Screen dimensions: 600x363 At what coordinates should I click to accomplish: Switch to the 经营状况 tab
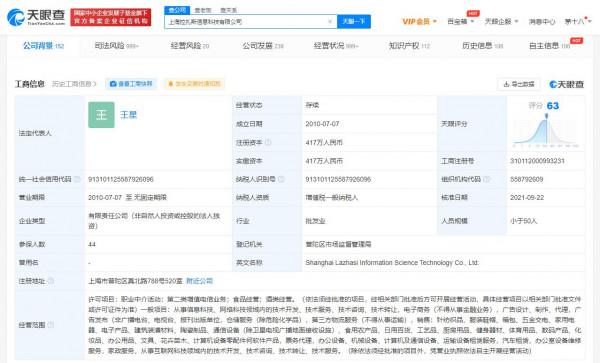336,46
